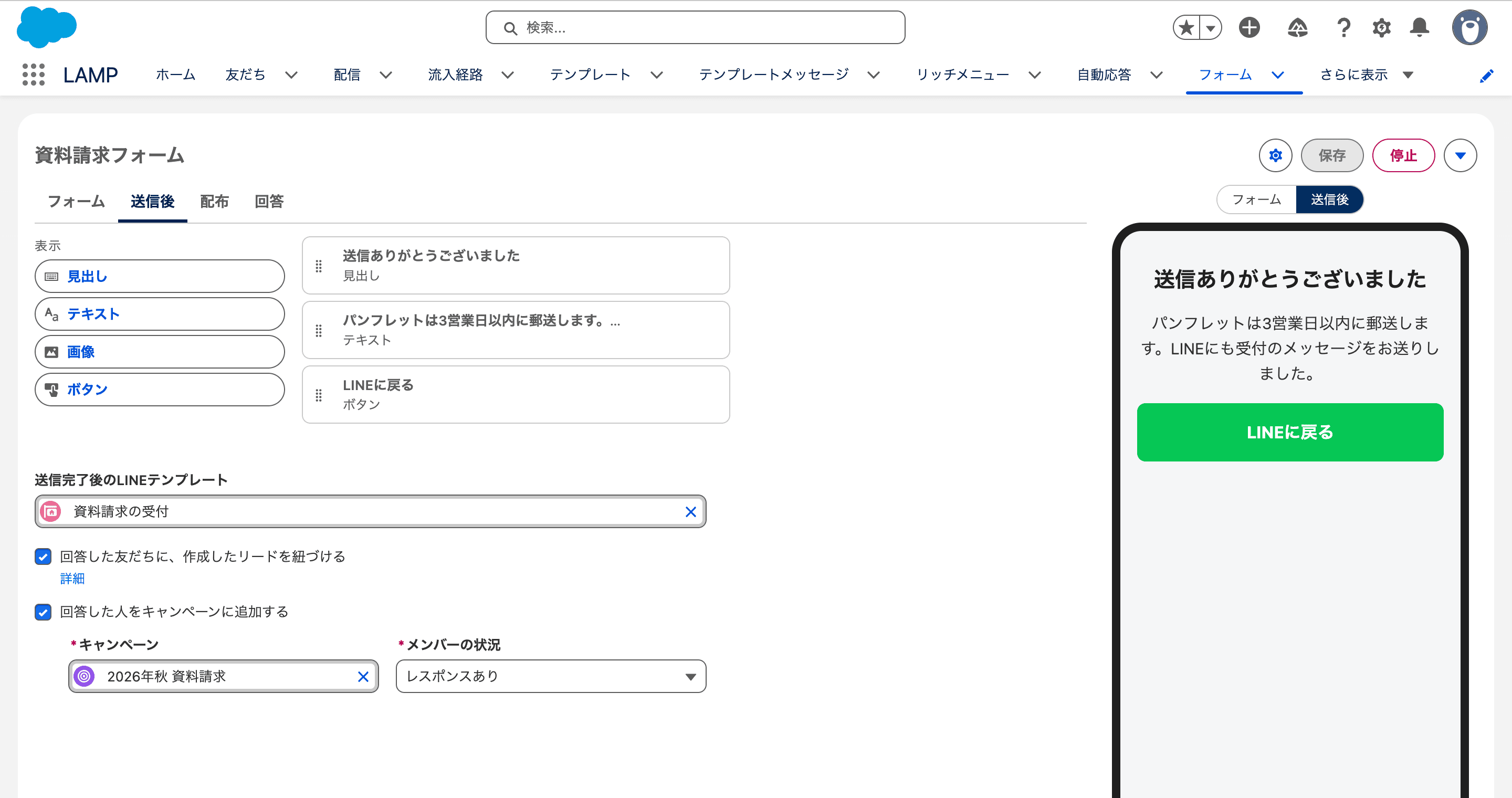
Task: Click the 保存 button
Action: click(1332, 155)
